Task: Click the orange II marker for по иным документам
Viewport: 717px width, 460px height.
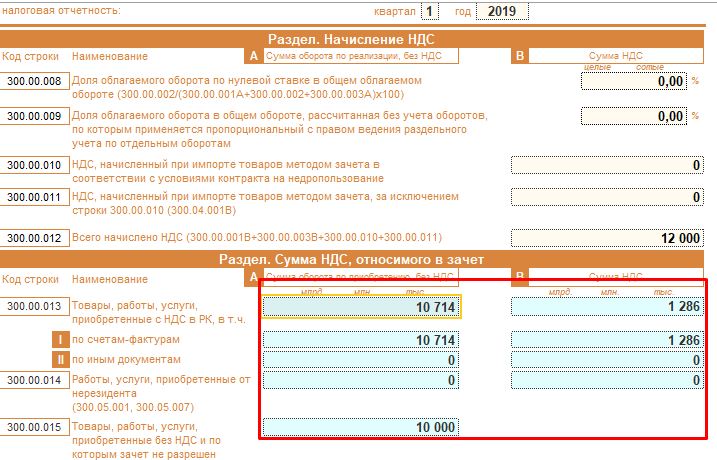Action: [x=60, y=359]
